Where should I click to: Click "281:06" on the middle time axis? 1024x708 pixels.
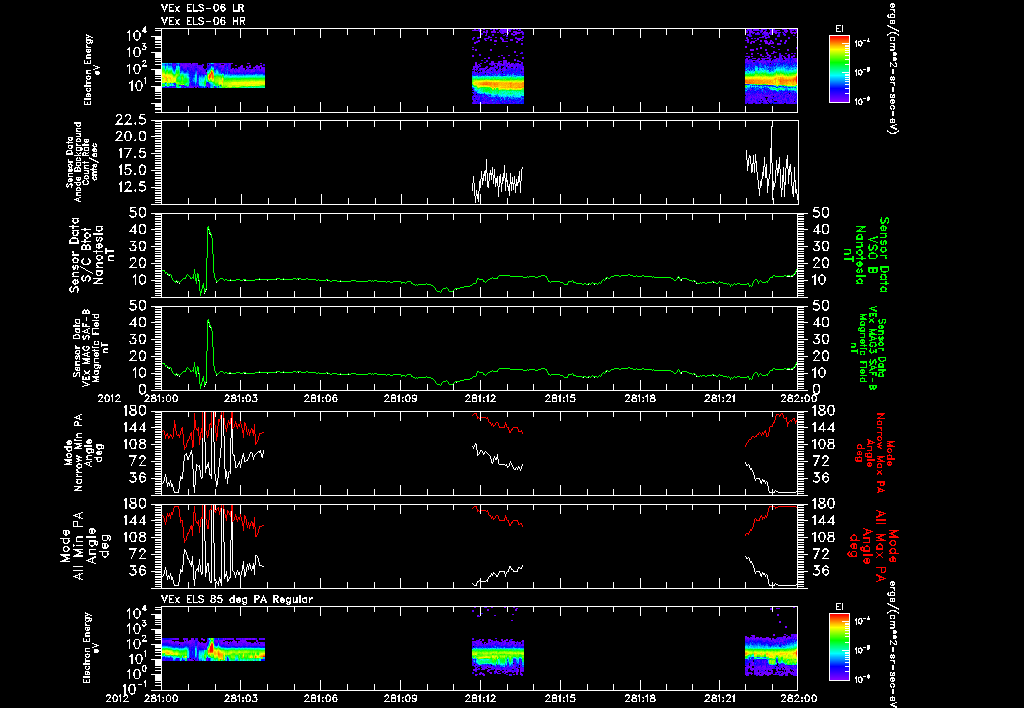[320, 398]
